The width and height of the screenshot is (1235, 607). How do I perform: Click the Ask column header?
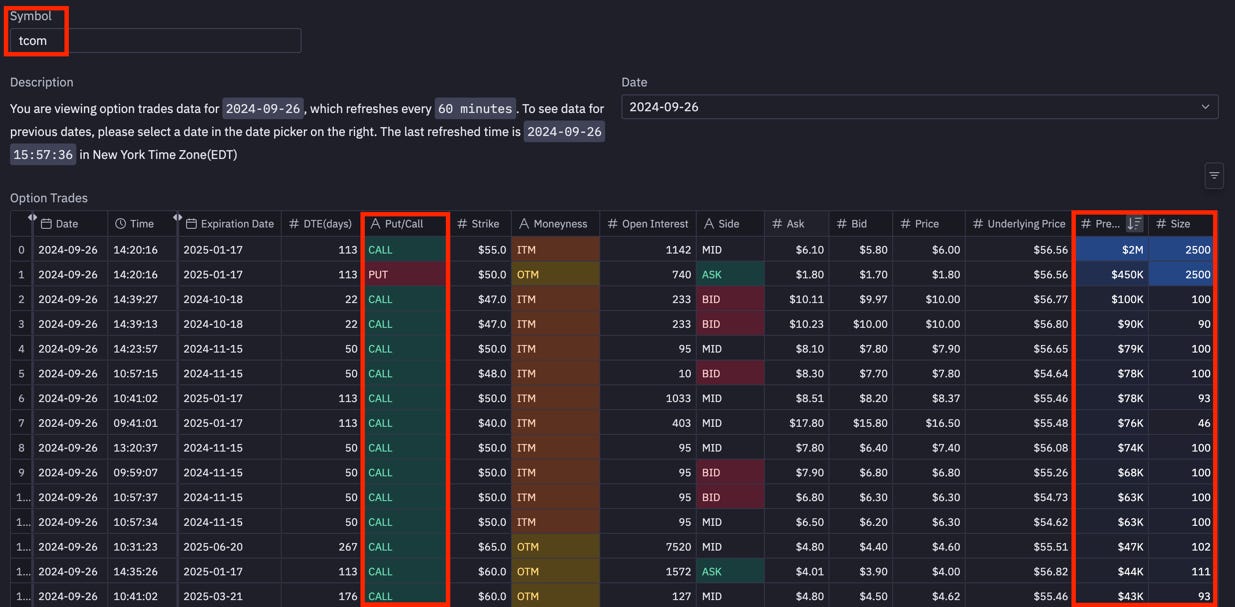pos(797,224)
